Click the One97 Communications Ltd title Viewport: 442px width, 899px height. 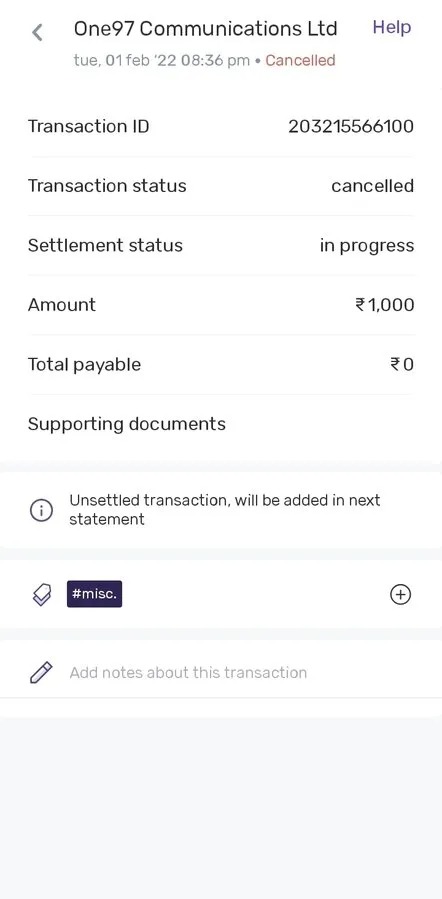coord(205,29)
